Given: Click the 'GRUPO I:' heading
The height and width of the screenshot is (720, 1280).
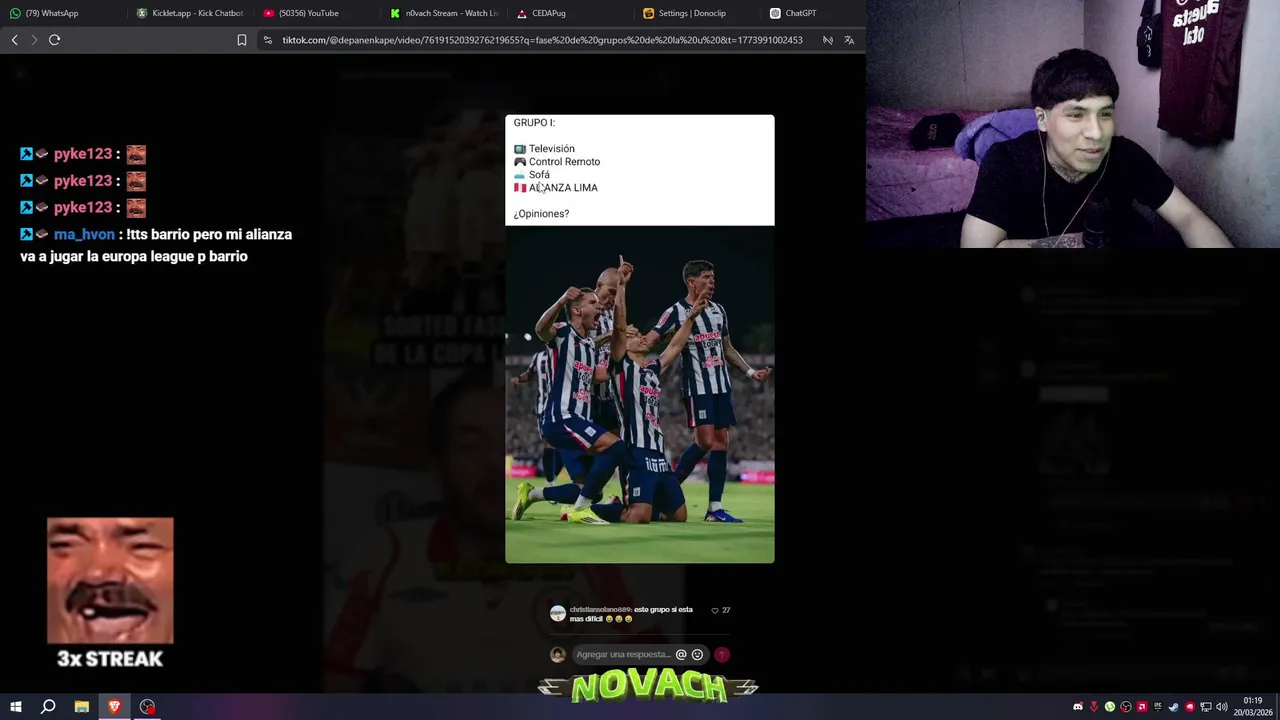Looking at the screenshot, I should coord(534,123).
